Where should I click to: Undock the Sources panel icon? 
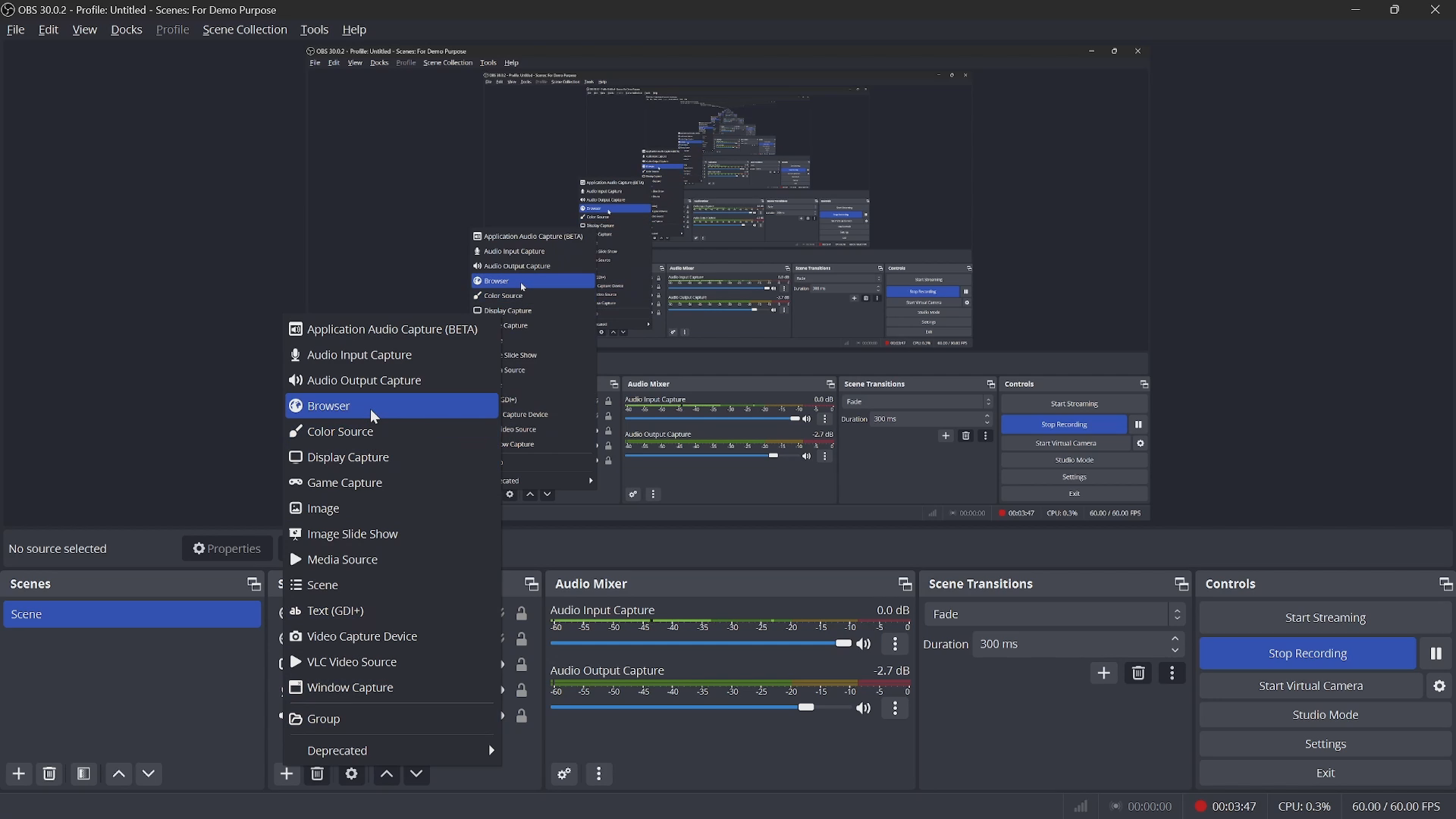[x=531, y=585]
